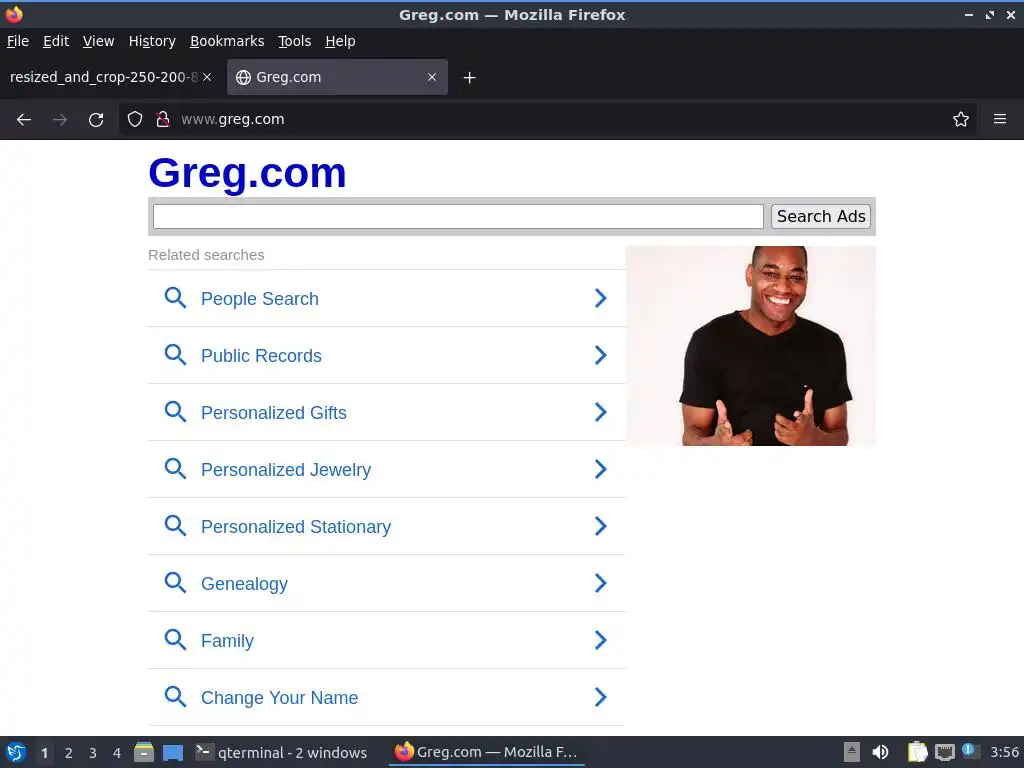This screenshot has height=768, width=1024.
Task: Open the clipboard tray icon
Action: tap(918, 752)
